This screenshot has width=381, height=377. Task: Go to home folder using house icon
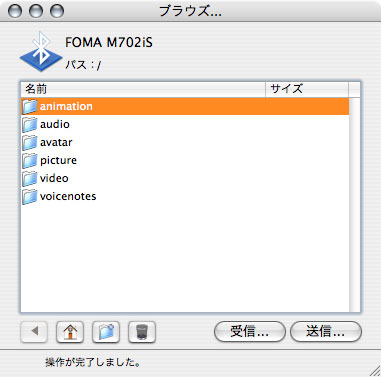(70, 332)
